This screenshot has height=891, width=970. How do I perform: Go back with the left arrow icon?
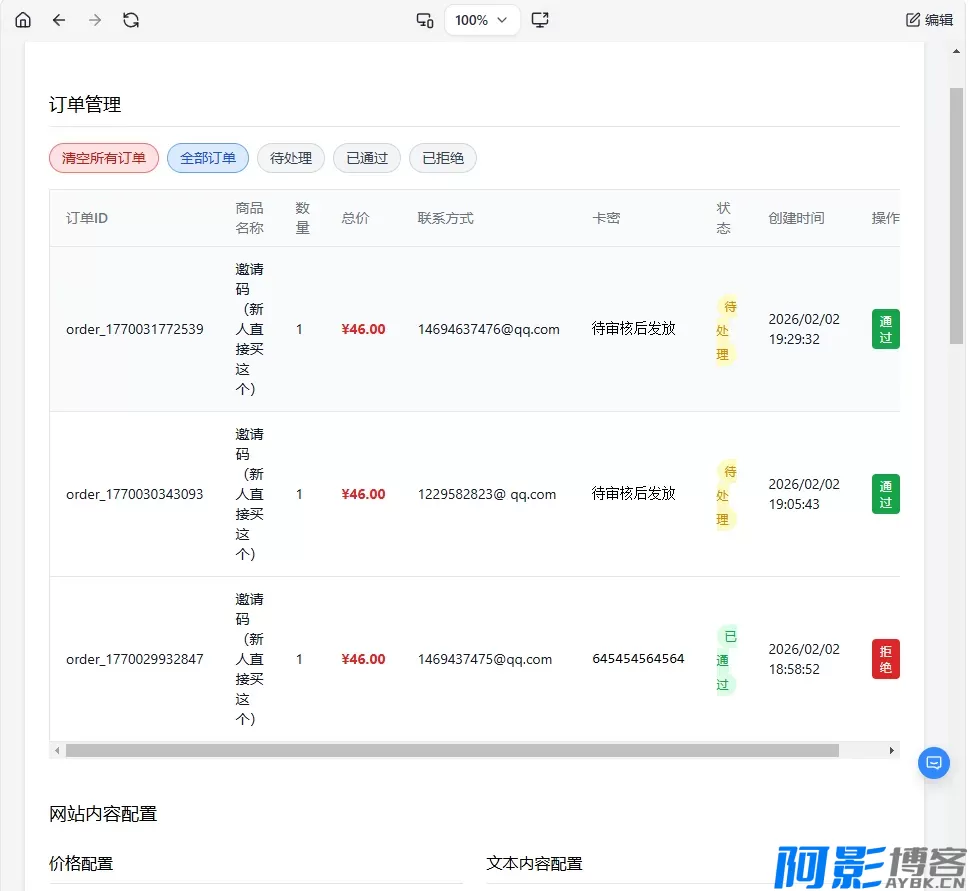click(59, 20)
